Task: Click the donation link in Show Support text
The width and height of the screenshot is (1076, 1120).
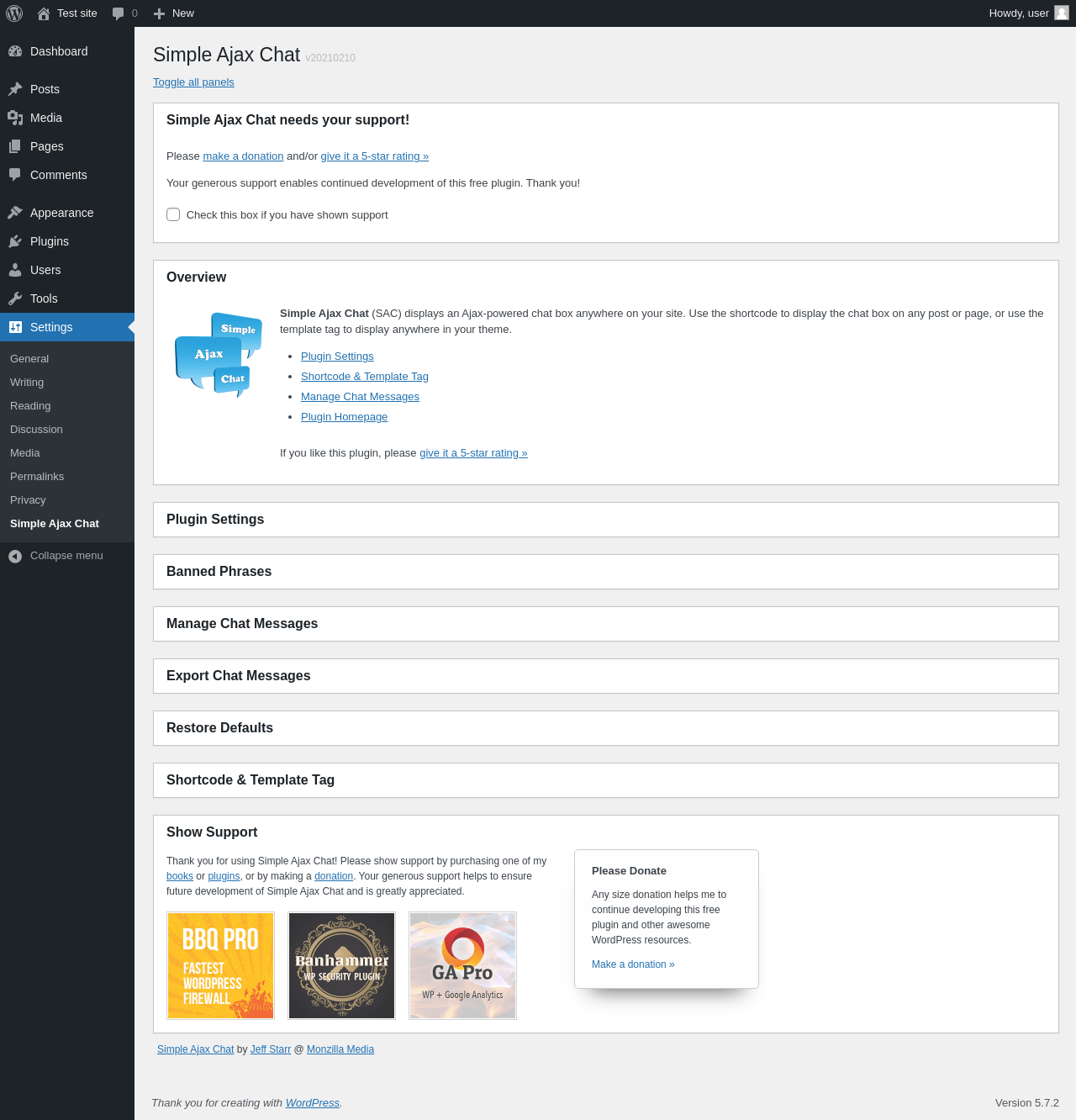Action: (334, 876)
